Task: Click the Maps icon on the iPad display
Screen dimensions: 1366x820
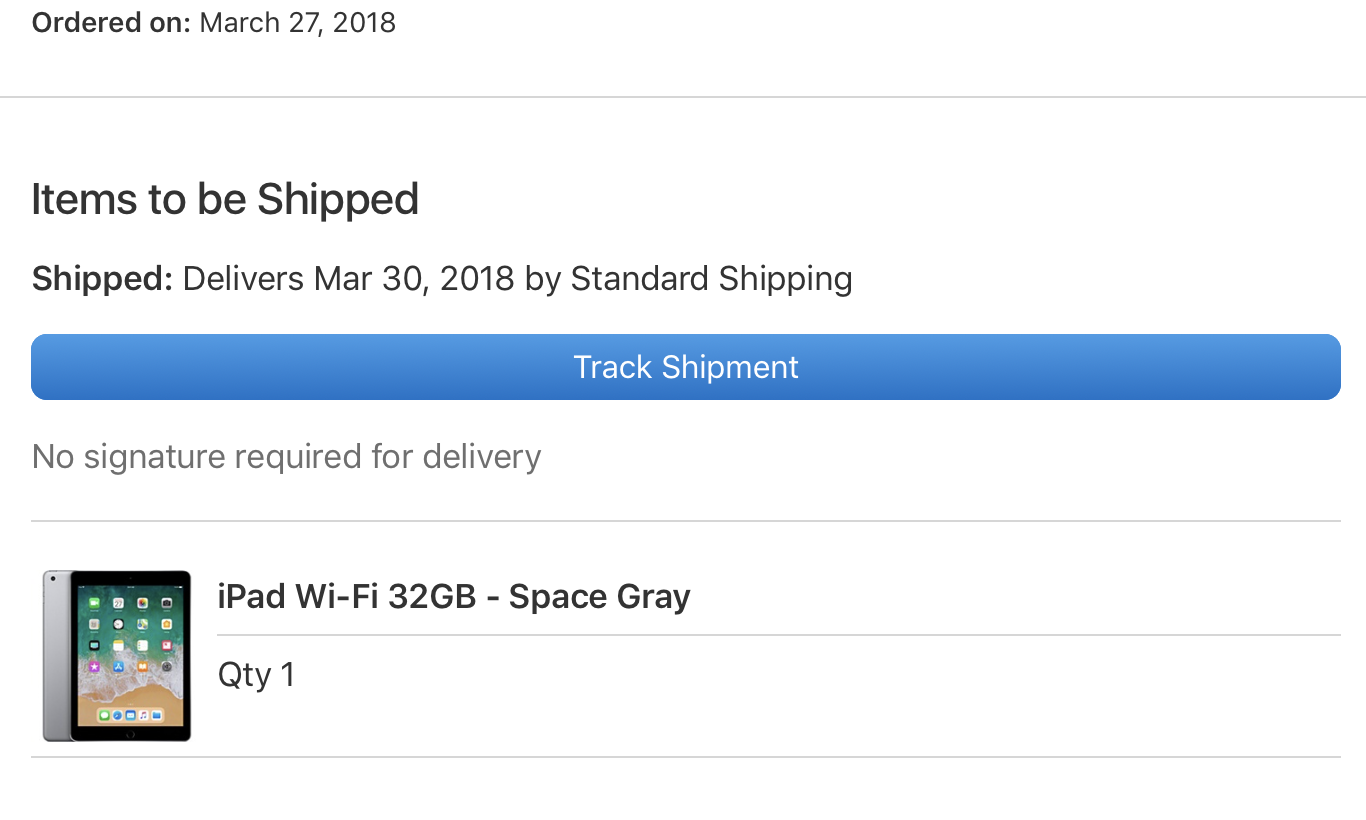Action: pyautogui.click(x=141, y=624)
